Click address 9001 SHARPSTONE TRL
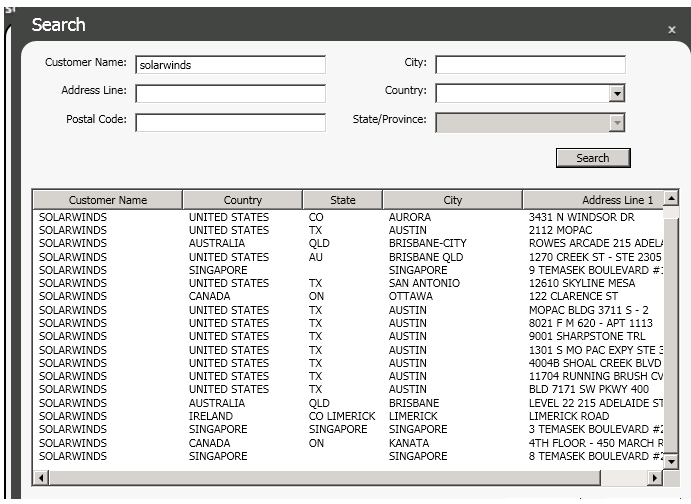 [x=587, y=336]
